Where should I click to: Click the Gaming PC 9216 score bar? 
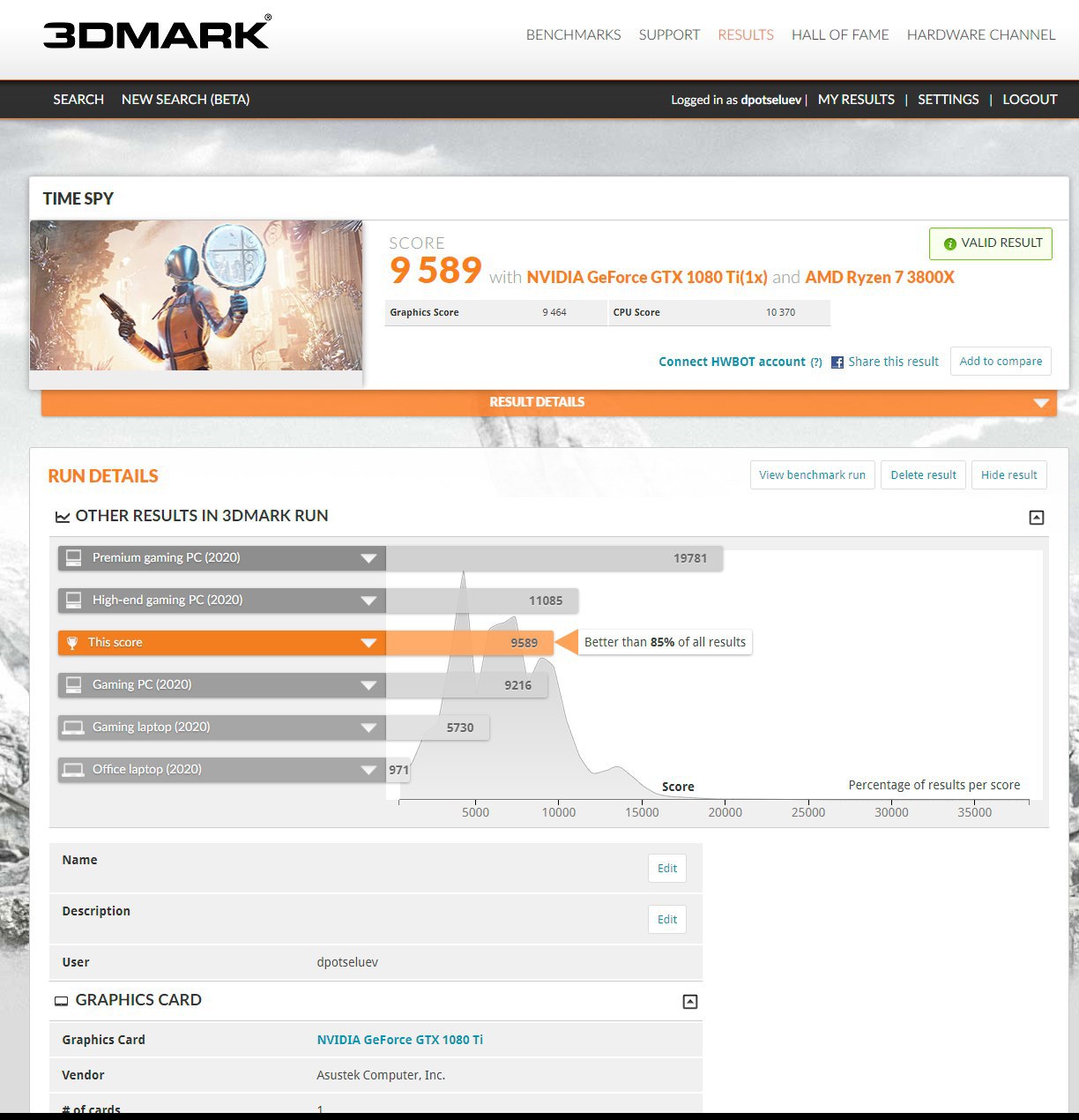[x=466, y=685]
